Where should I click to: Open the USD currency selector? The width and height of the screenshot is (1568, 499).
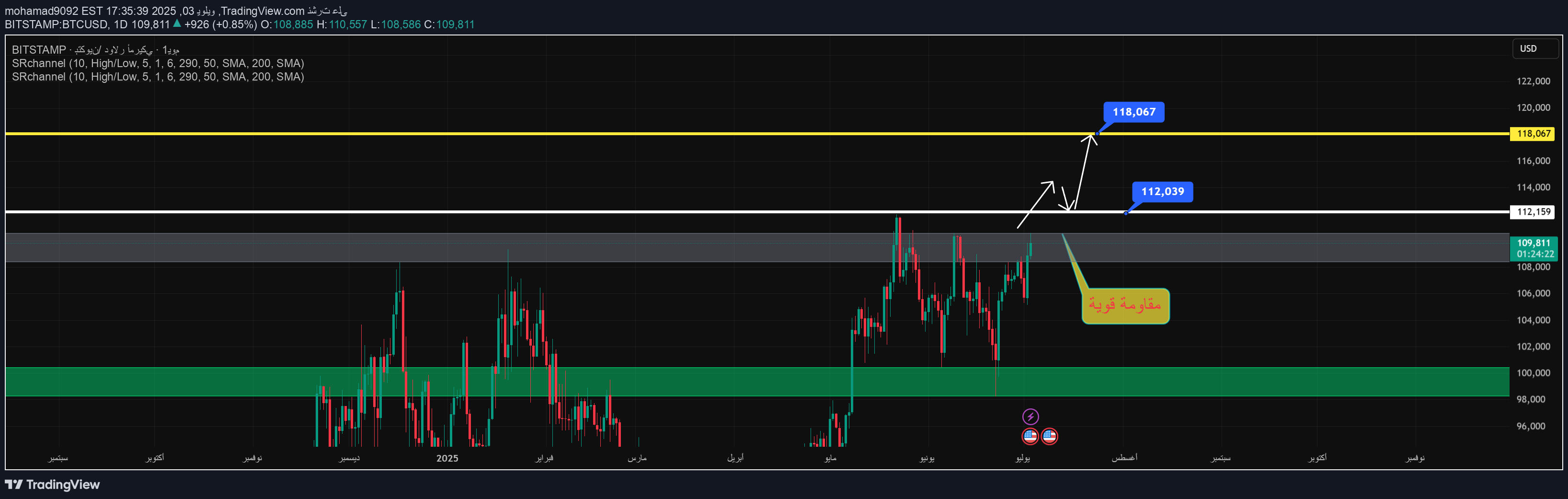tap(1536, 49)
